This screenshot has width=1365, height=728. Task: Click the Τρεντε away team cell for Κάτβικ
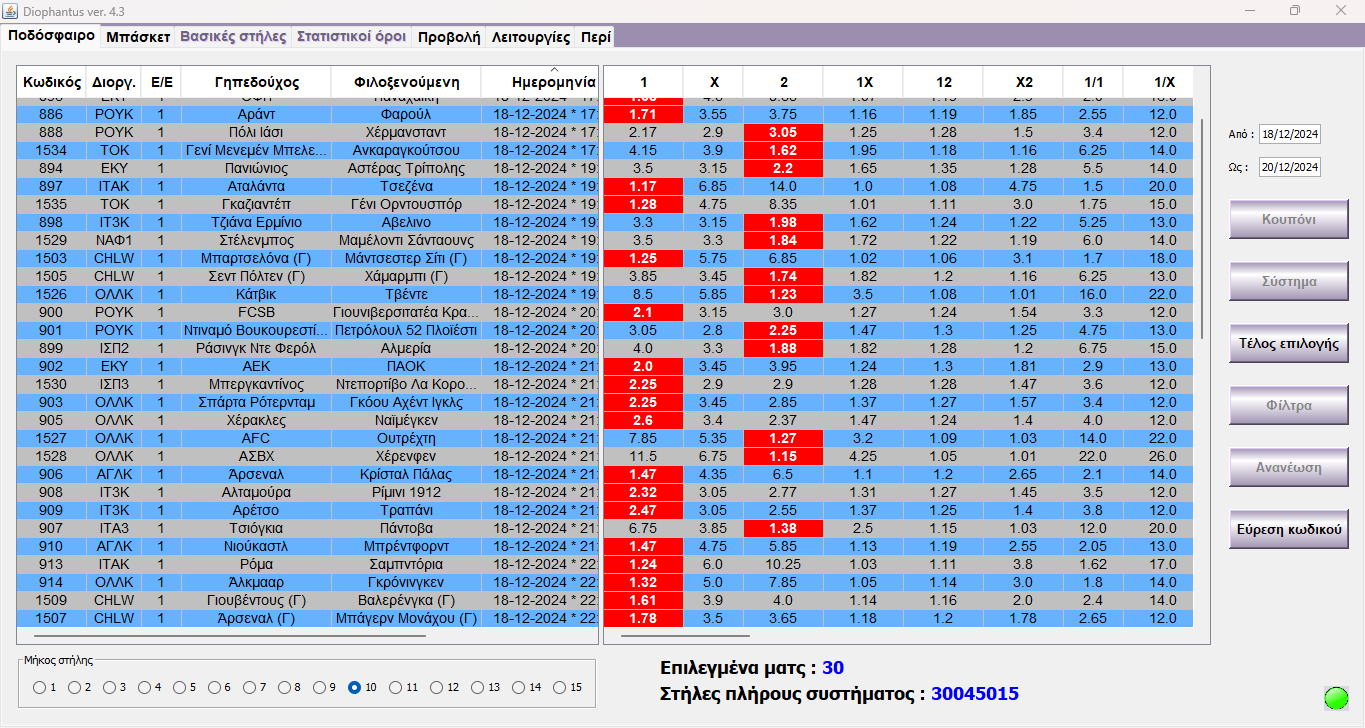[x=406, y=294]
